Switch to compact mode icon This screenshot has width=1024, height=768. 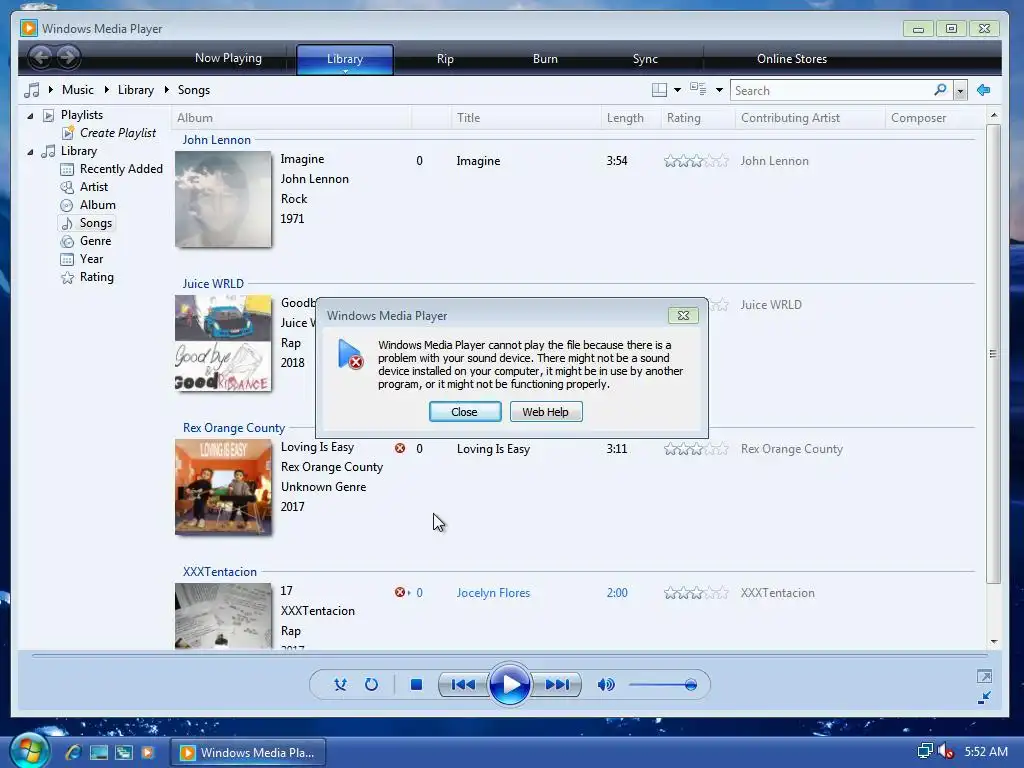(984, 697)
